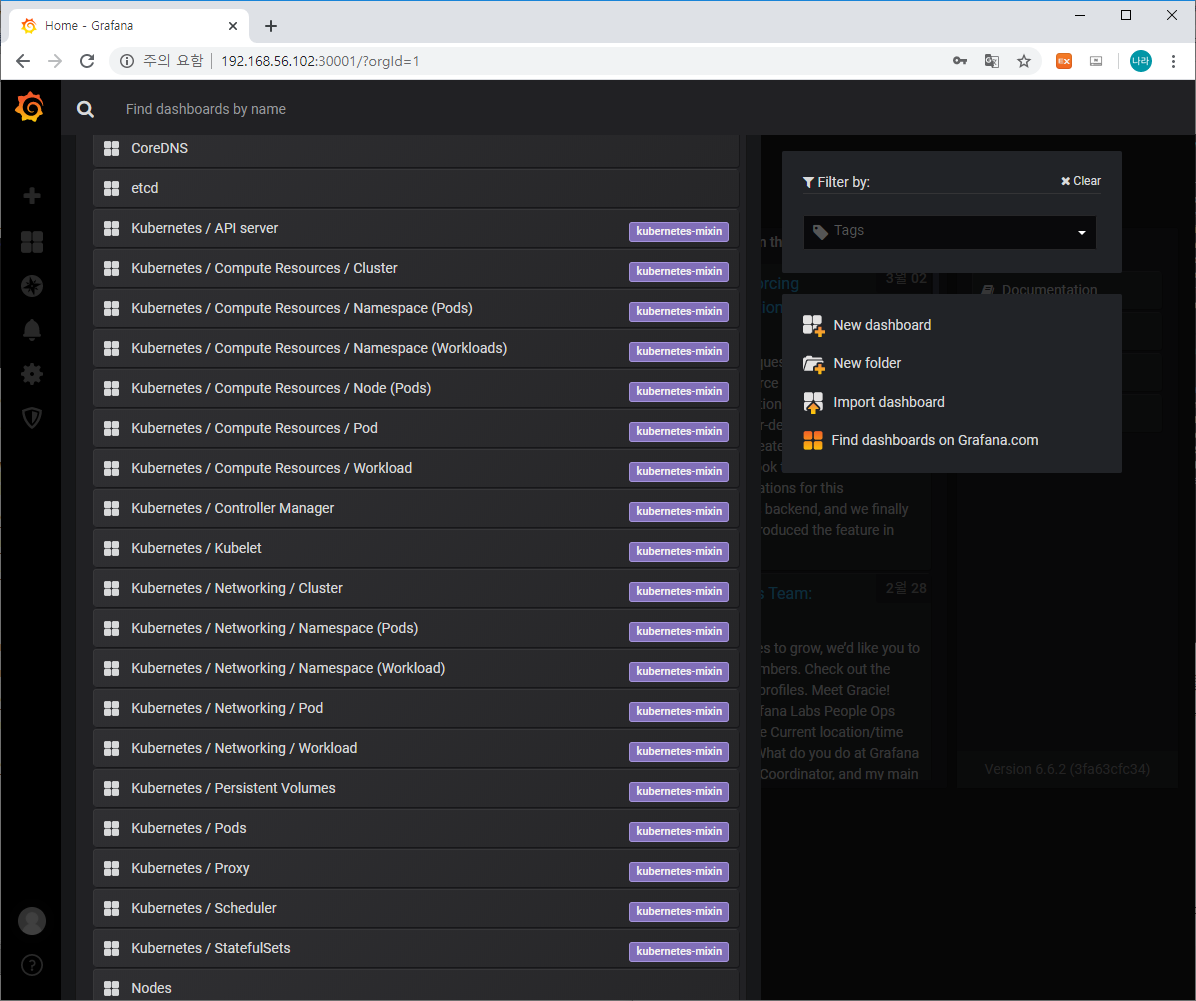The width and height of the screenshot is (1196, 1001).
Task: Open the Create plus icon in sidebar
Action: [x=32, y=196]
